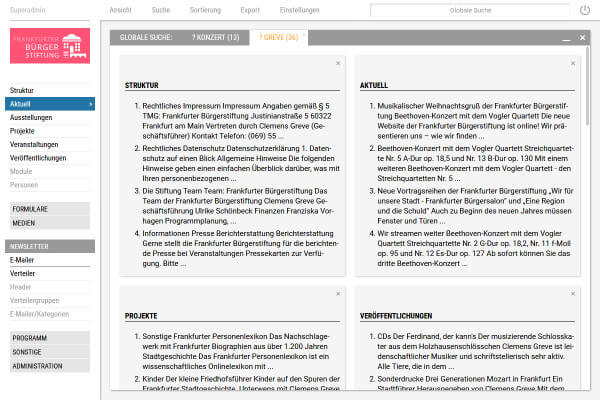Expand the ADMINISTRATION section
Image resolution: width=600 pixels, height=400 pixels.
50,366
